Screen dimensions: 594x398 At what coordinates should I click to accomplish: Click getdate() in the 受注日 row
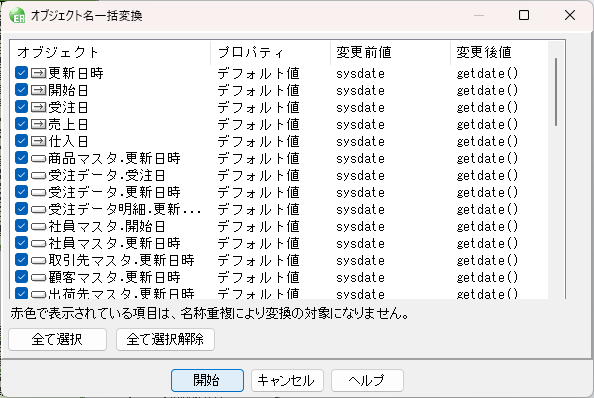pos(487,108)
